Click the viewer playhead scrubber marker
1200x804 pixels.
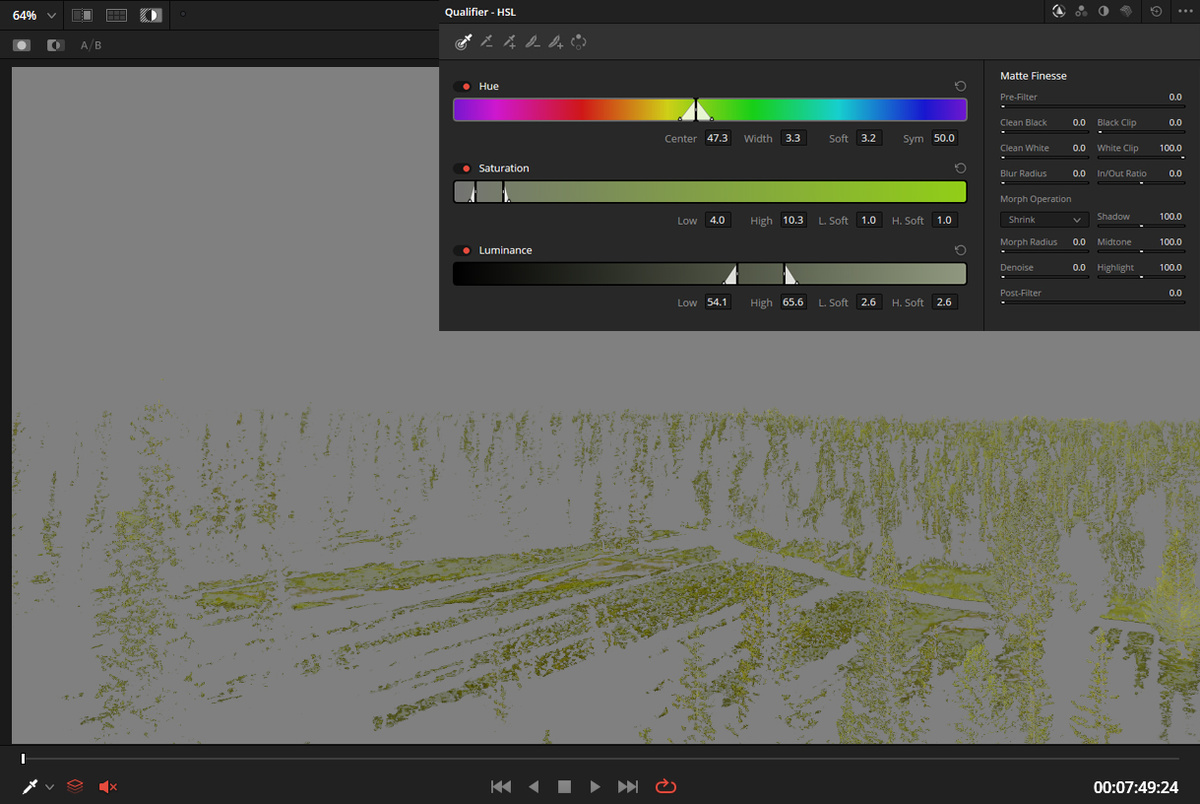coord(23,759)
